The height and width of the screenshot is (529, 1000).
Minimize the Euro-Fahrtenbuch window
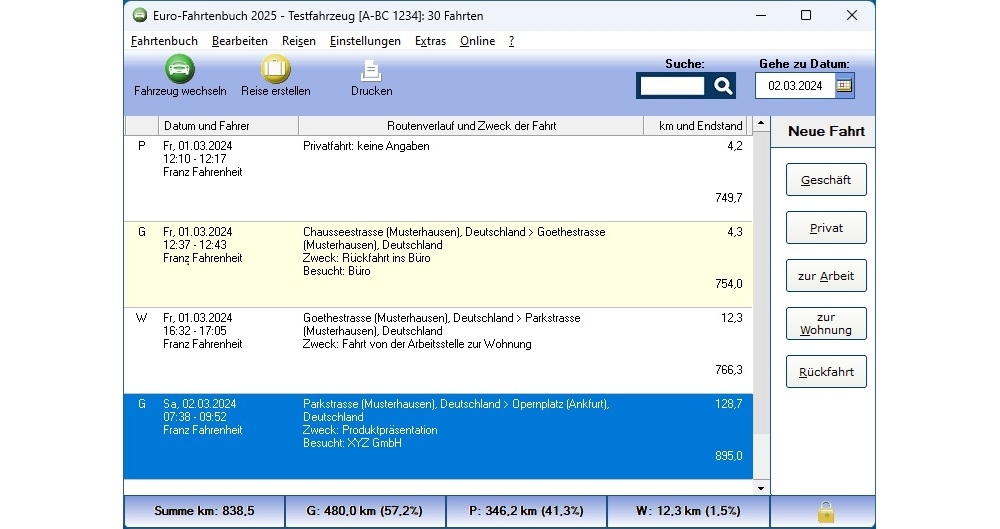point(761,15)
